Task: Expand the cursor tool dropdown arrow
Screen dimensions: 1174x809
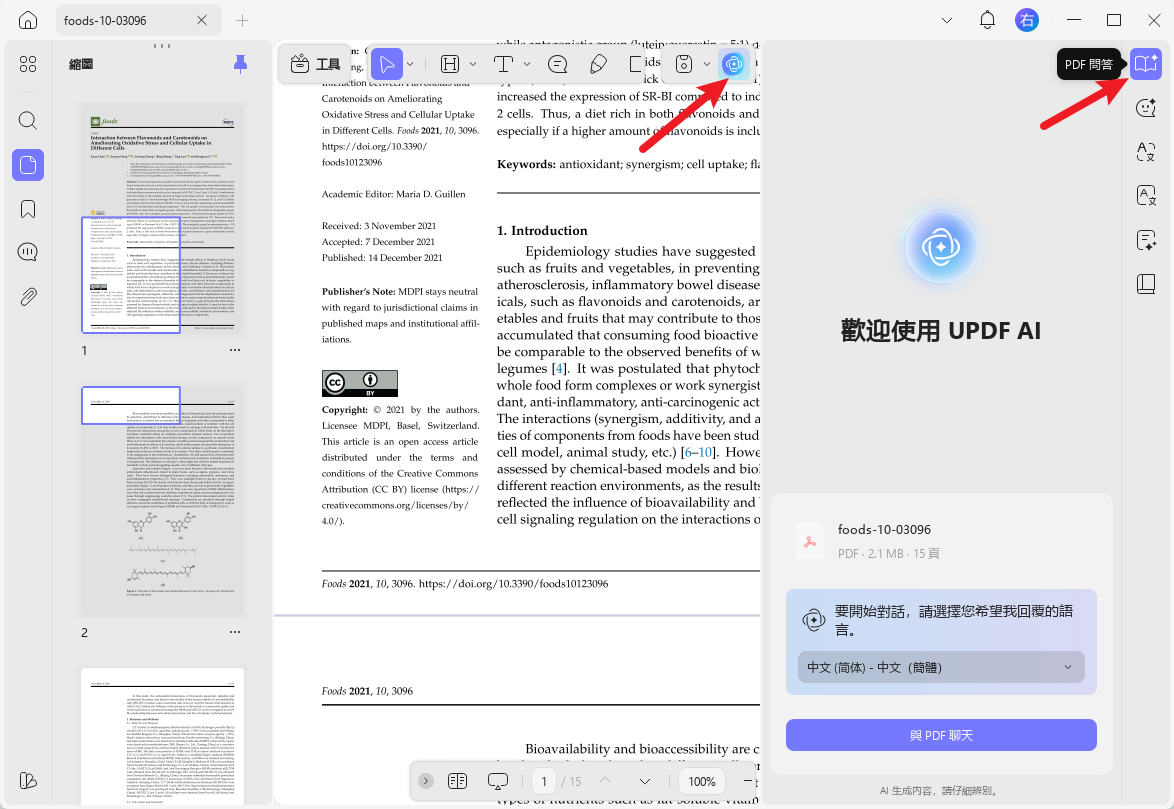Action: [x=410, y=64]
